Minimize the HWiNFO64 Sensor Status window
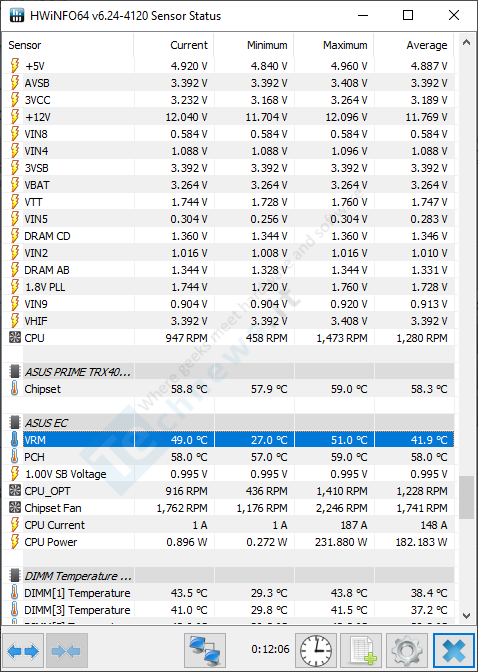 pyautogui.click(x=363, y=15)
